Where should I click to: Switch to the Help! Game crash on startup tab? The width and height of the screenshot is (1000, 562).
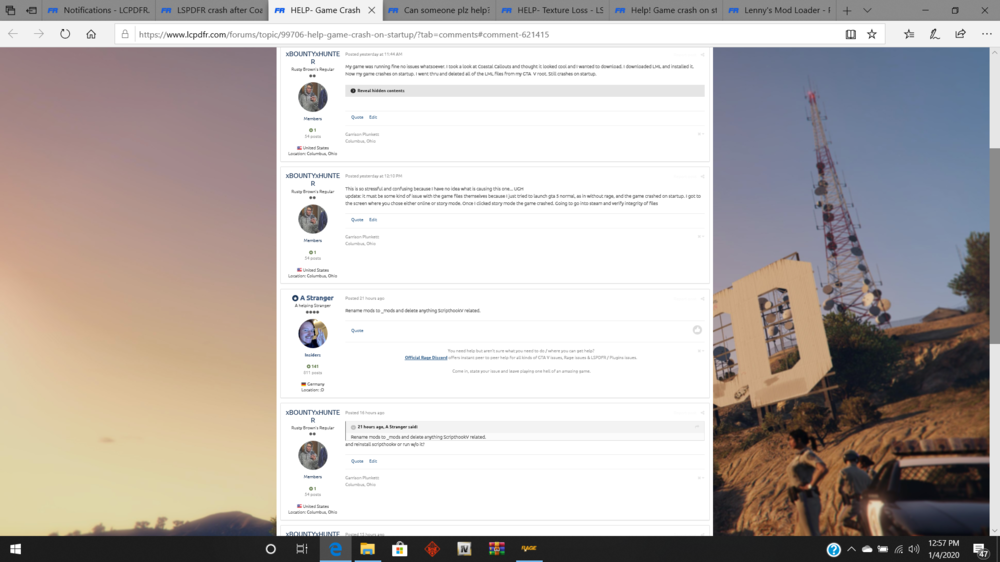coord(666,10)
